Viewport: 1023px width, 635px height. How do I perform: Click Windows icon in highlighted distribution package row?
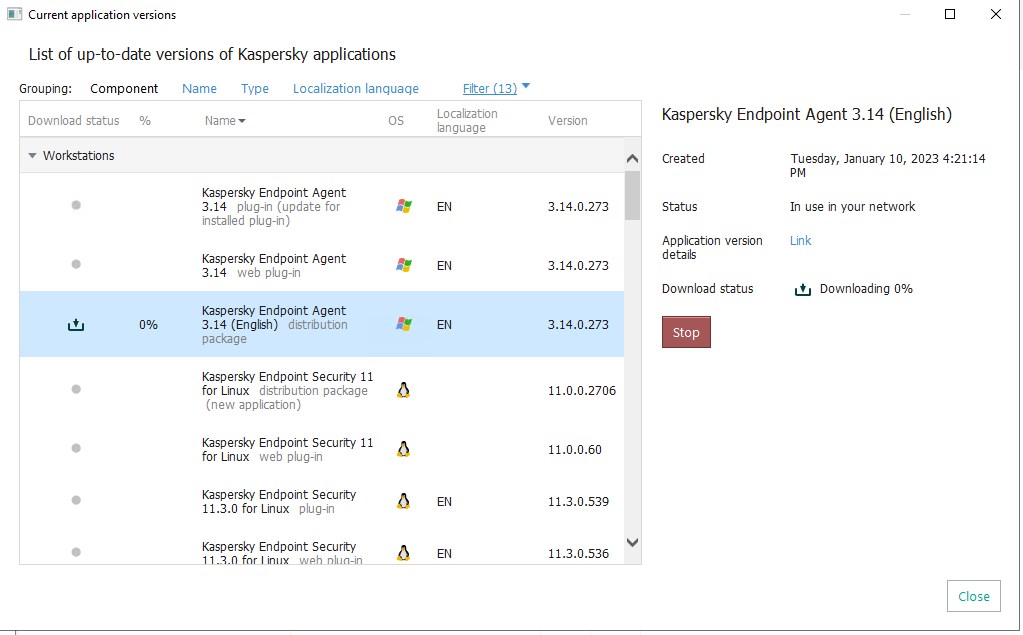click(x=404, y=324)
